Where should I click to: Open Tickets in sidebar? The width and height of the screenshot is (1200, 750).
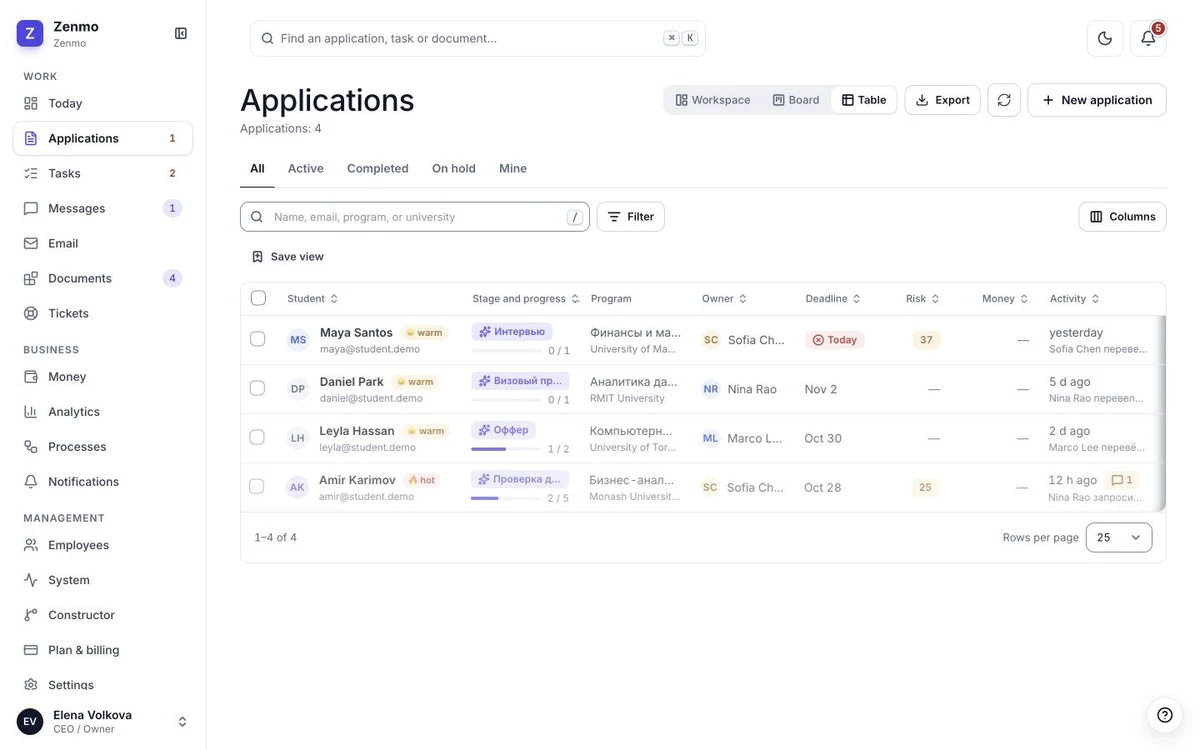[102, 313]
